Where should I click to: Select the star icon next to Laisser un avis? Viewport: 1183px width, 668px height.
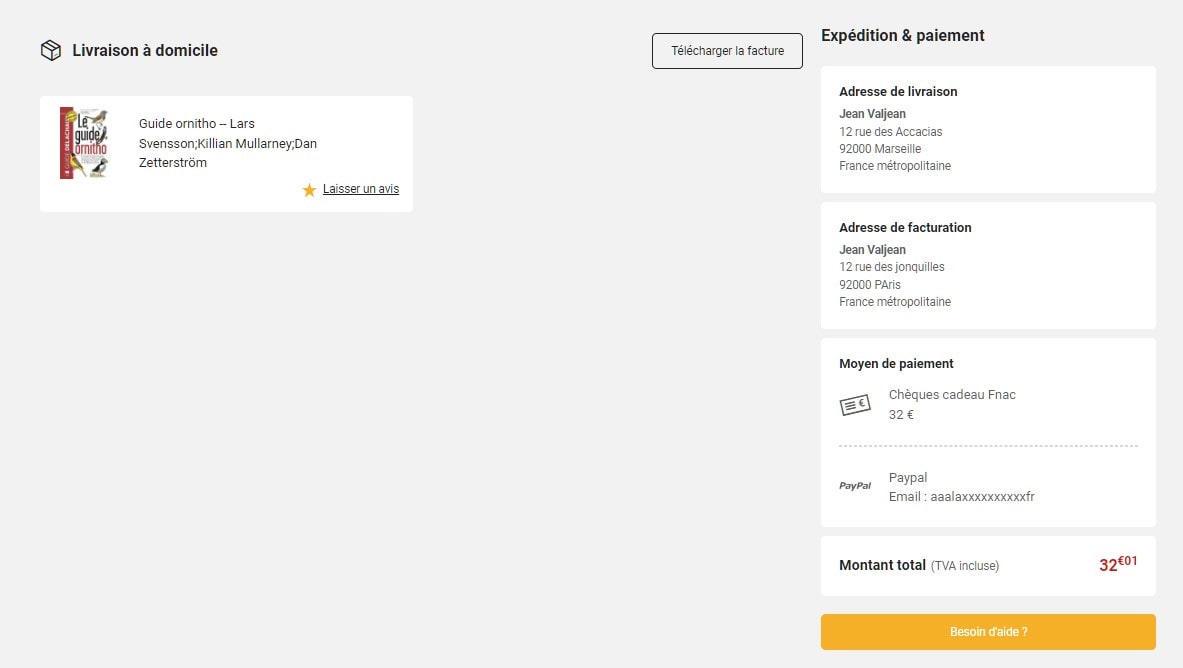(x=309, y=189)
